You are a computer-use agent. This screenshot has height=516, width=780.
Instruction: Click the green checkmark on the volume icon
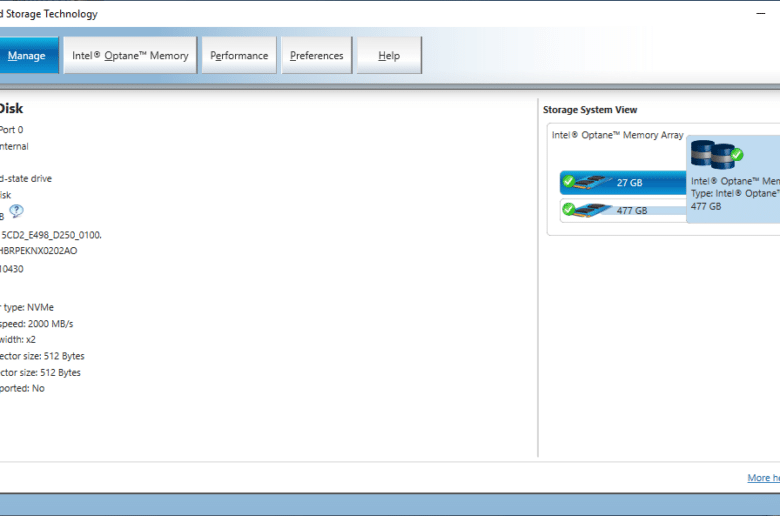tap(737, 155)
